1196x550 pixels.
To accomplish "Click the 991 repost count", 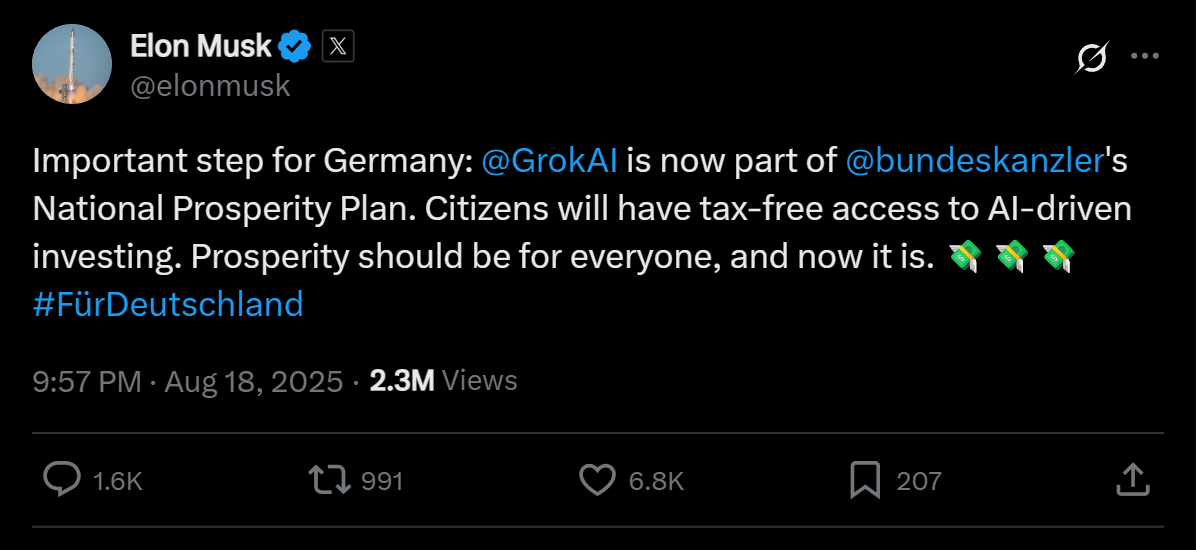I will (x=382, y=481).
